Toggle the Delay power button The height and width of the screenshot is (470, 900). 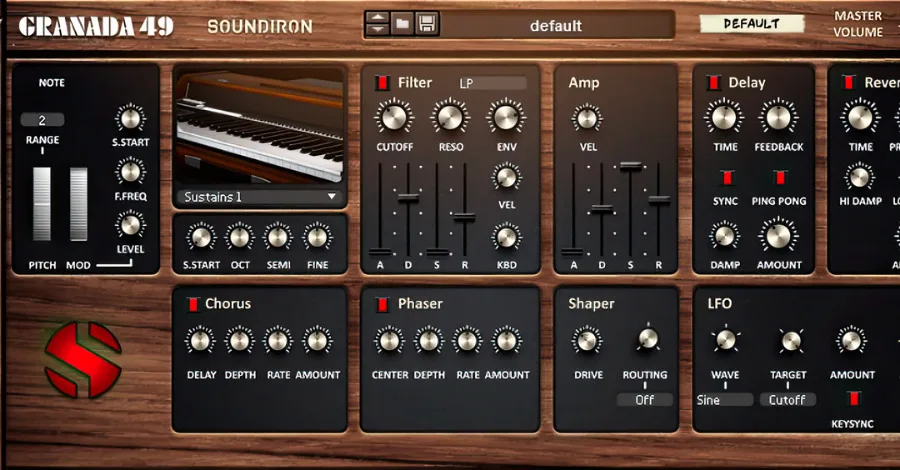point(713,83)
